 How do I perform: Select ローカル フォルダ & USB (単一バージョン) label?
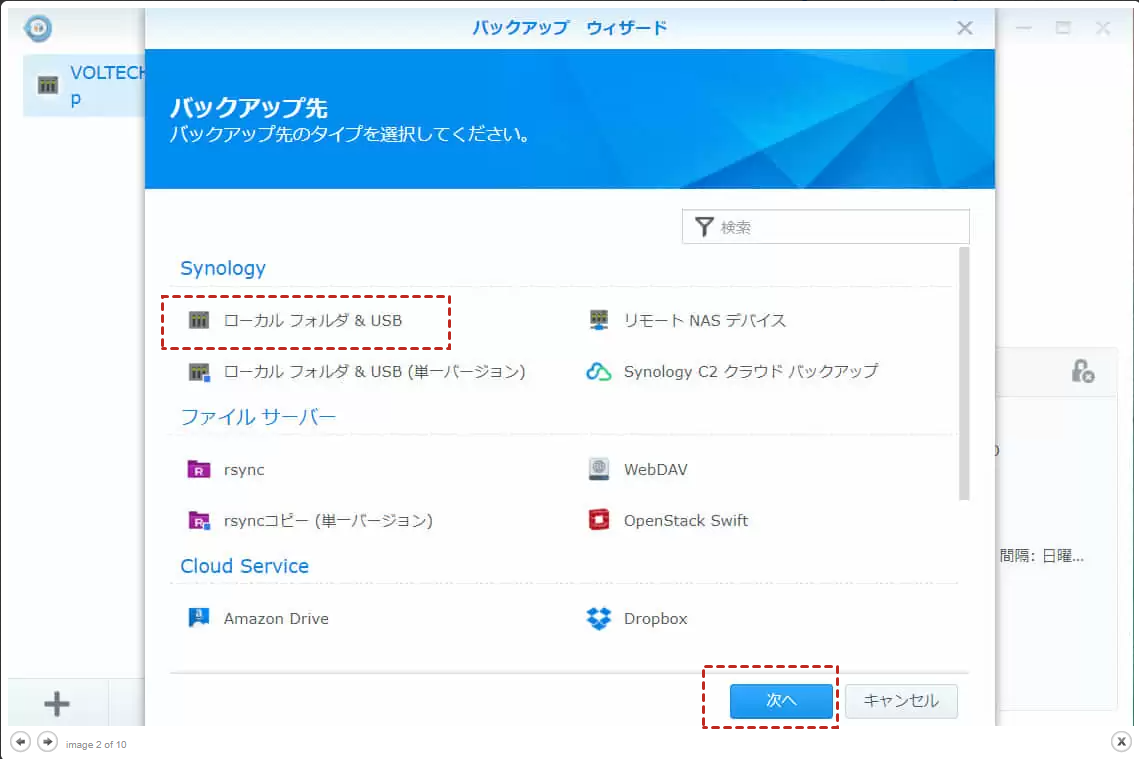375,372
